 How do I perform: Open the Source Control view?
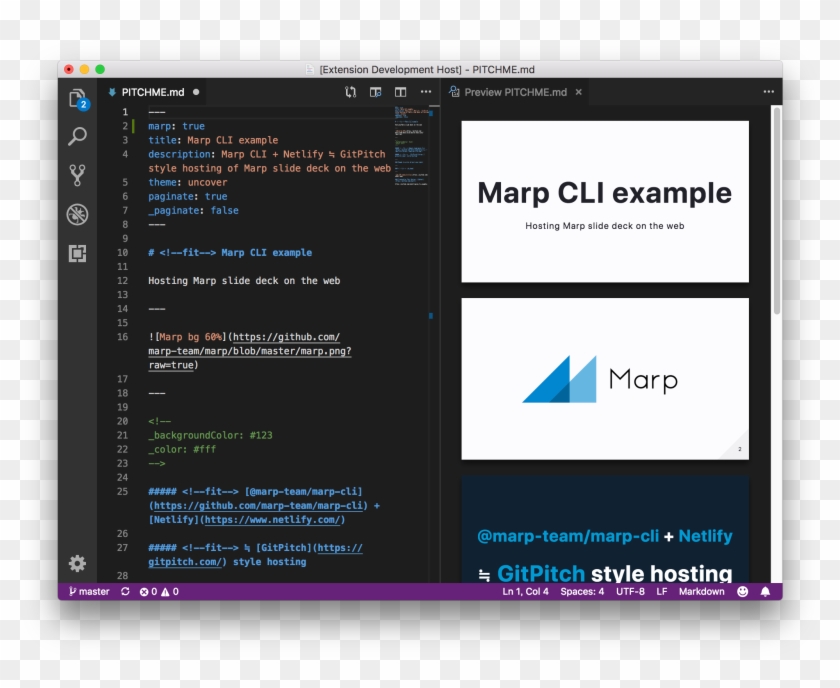click(77, 175)
